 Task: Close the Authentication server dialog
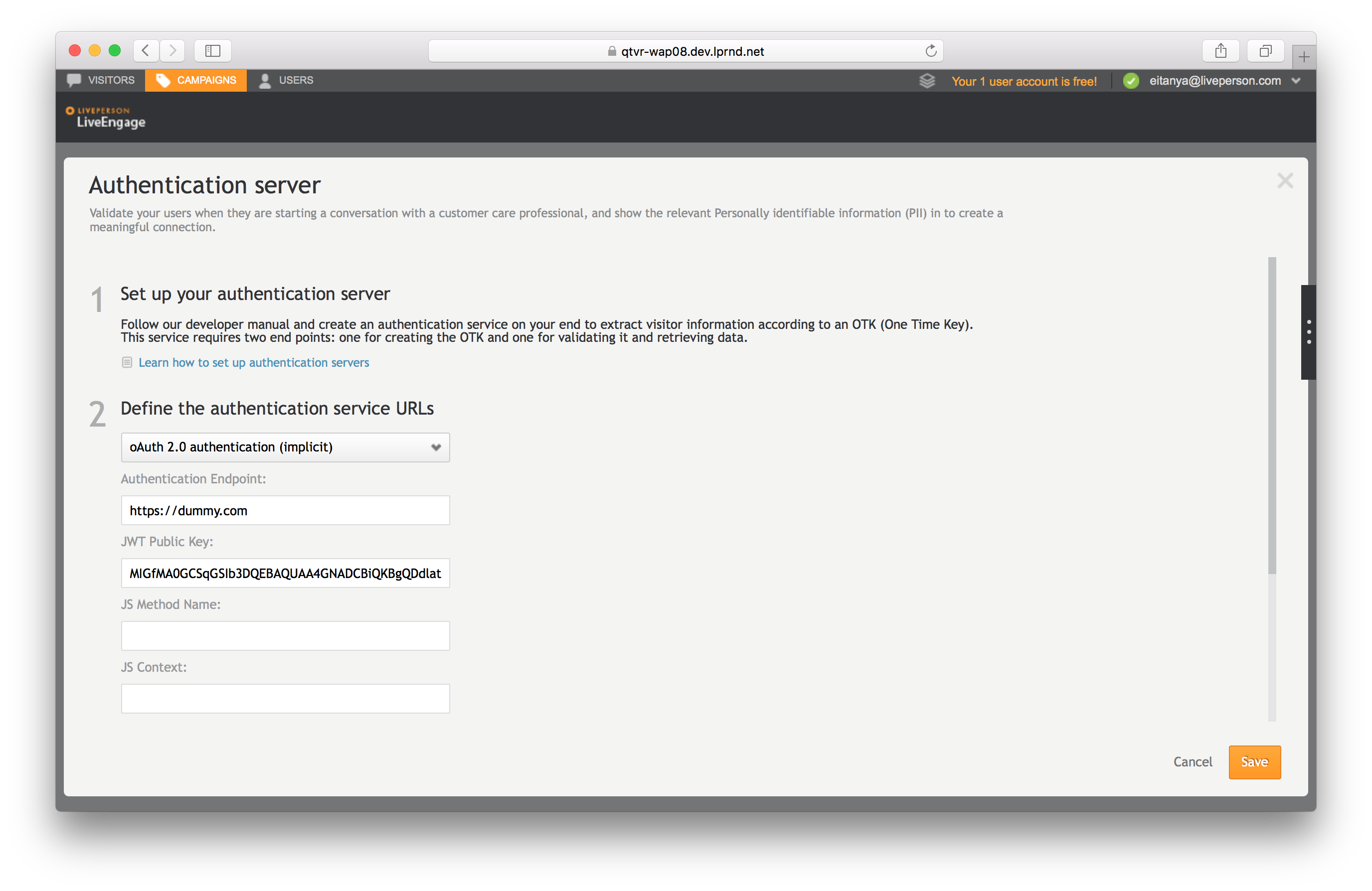click(1285, 180)
